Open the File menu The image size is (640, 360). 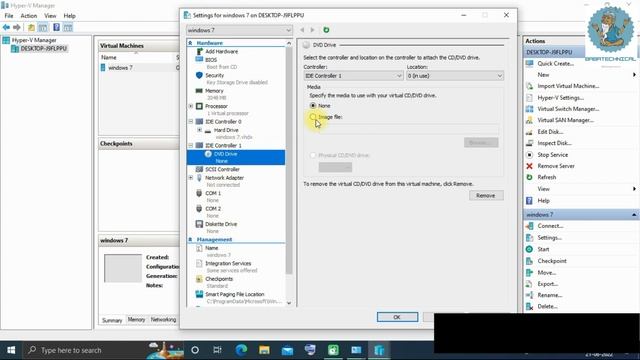tap(9, 16)
